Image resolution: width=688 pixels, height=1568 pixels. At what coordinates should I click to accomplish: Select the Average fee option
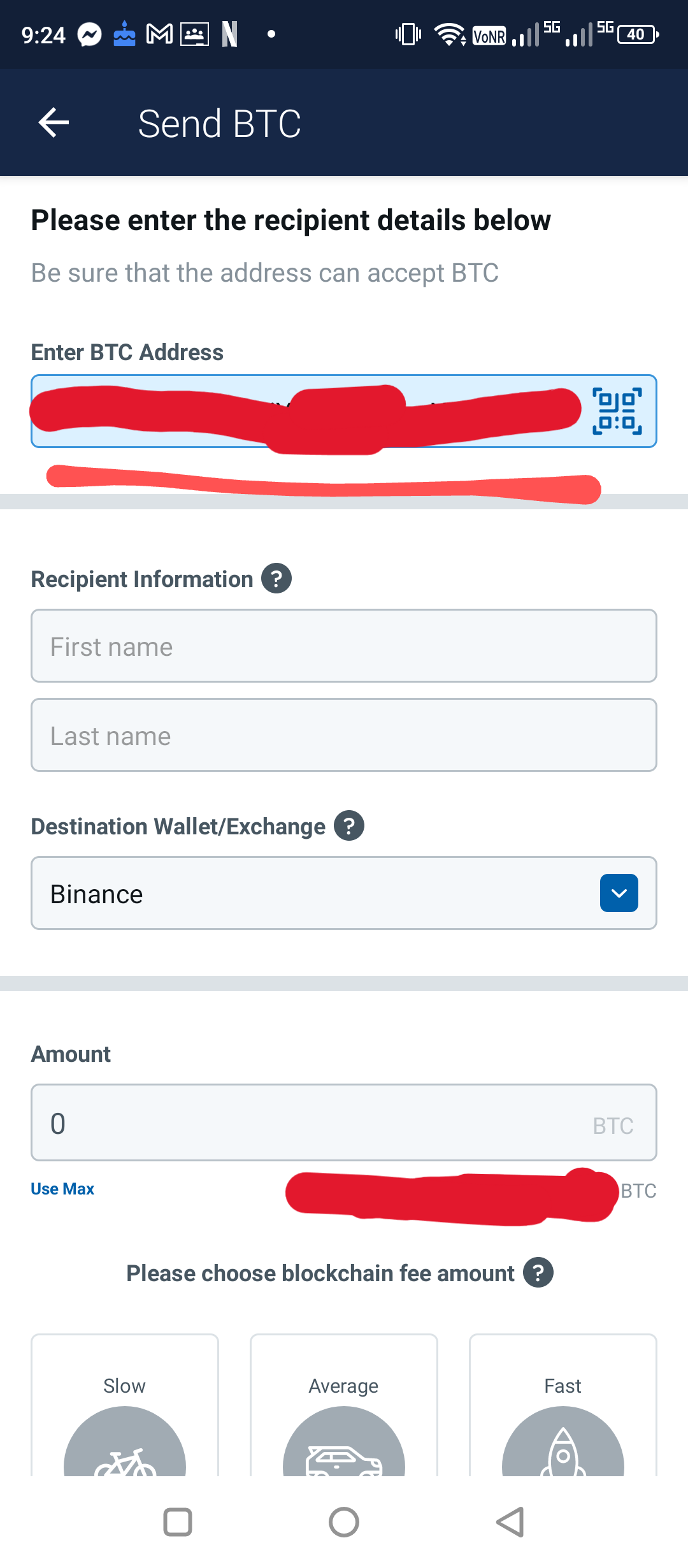click(x=344, y=1405)
